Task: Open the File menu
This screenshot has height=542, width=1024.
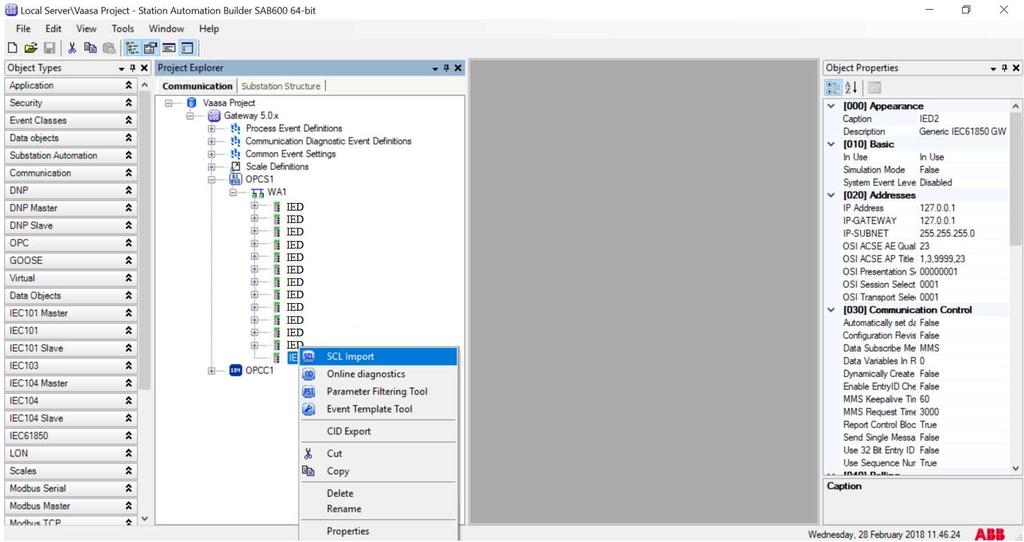Action: 23,29
